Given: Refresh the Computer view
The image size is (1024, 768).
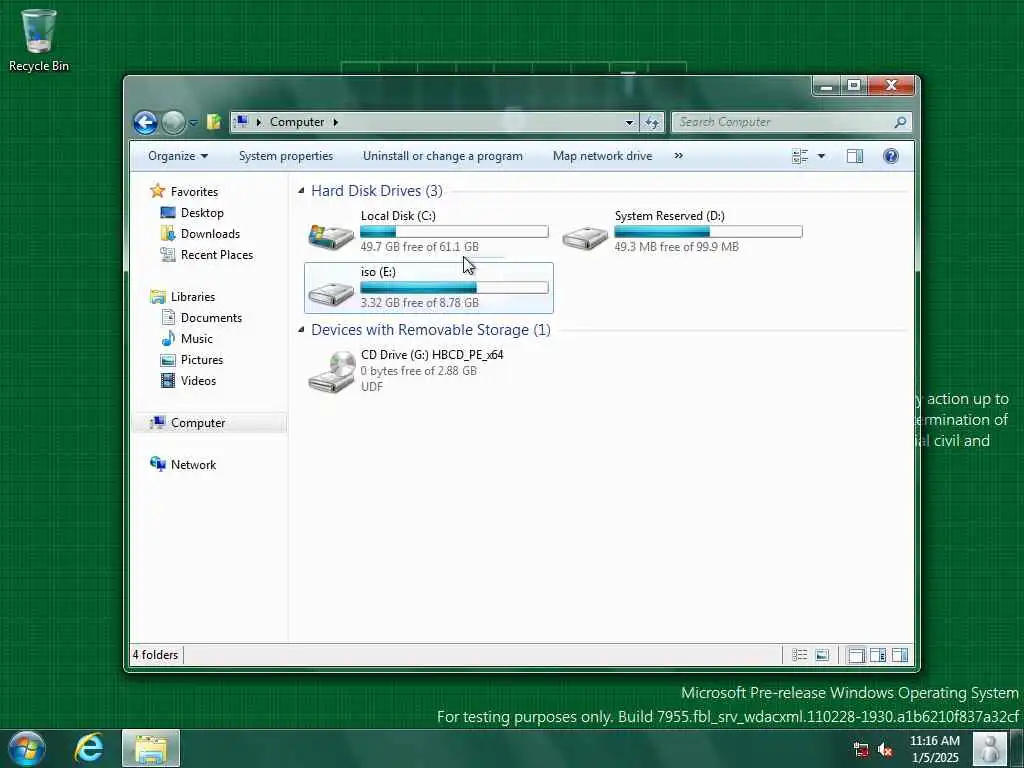Looking at the screenshot, I should (x=652, y=122).
